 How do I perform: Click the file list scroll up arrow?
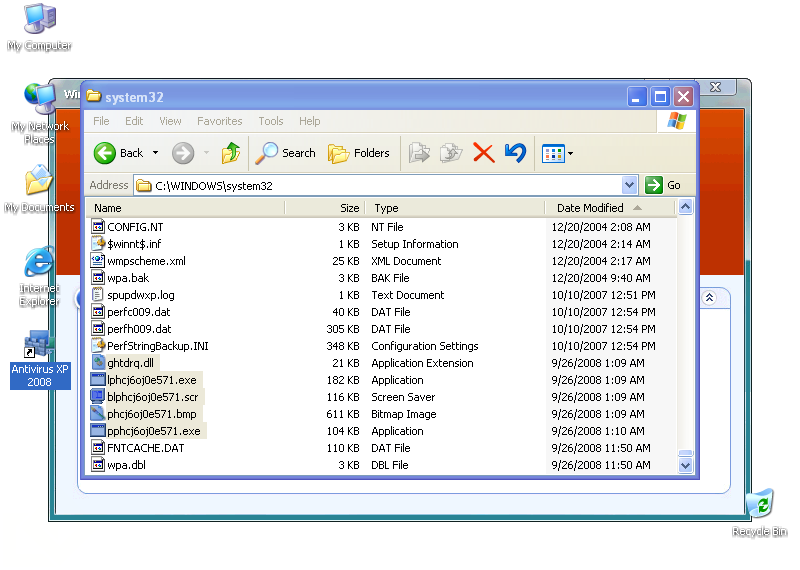pyautogui.click(x=685, y=207)
